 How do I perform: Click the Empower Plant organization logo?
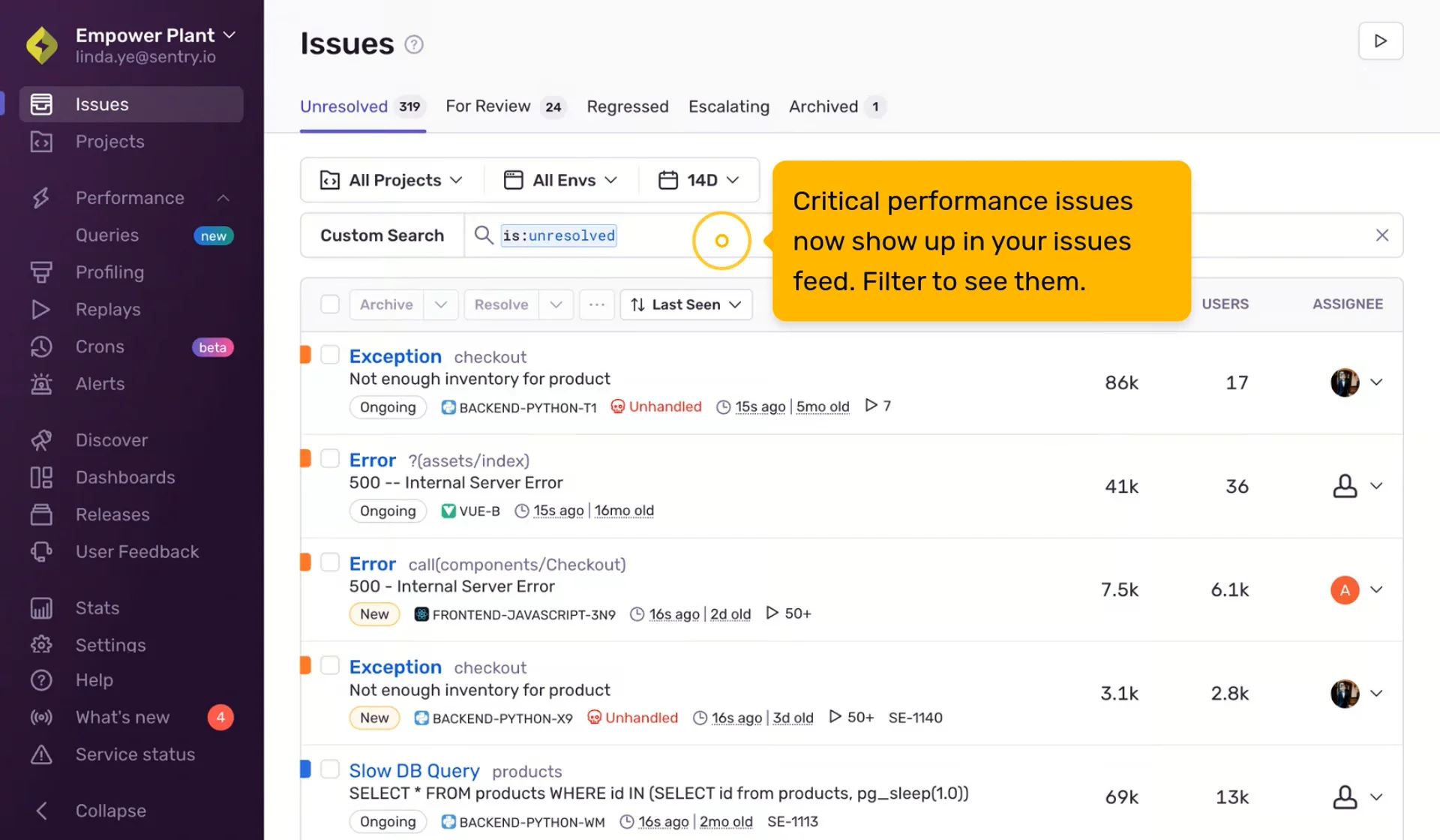coord(42,45)
